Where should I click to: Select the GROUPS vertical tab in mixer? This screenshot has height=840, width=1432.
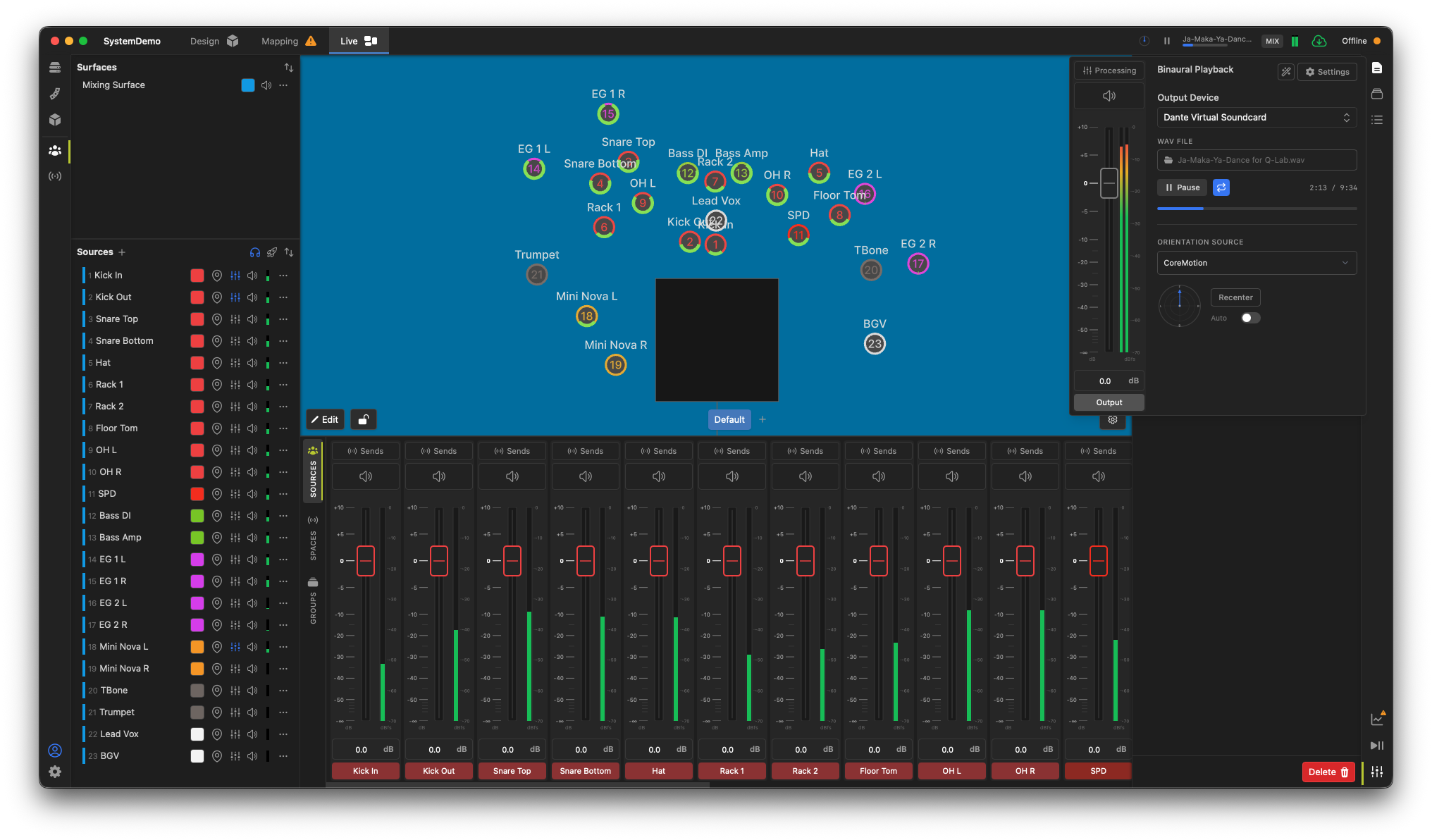tap(313, 601)
